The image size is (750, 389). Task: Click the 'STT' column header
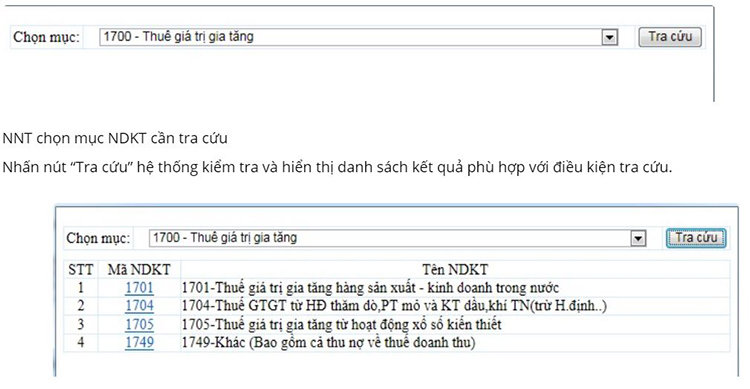[x=80, y=269]
